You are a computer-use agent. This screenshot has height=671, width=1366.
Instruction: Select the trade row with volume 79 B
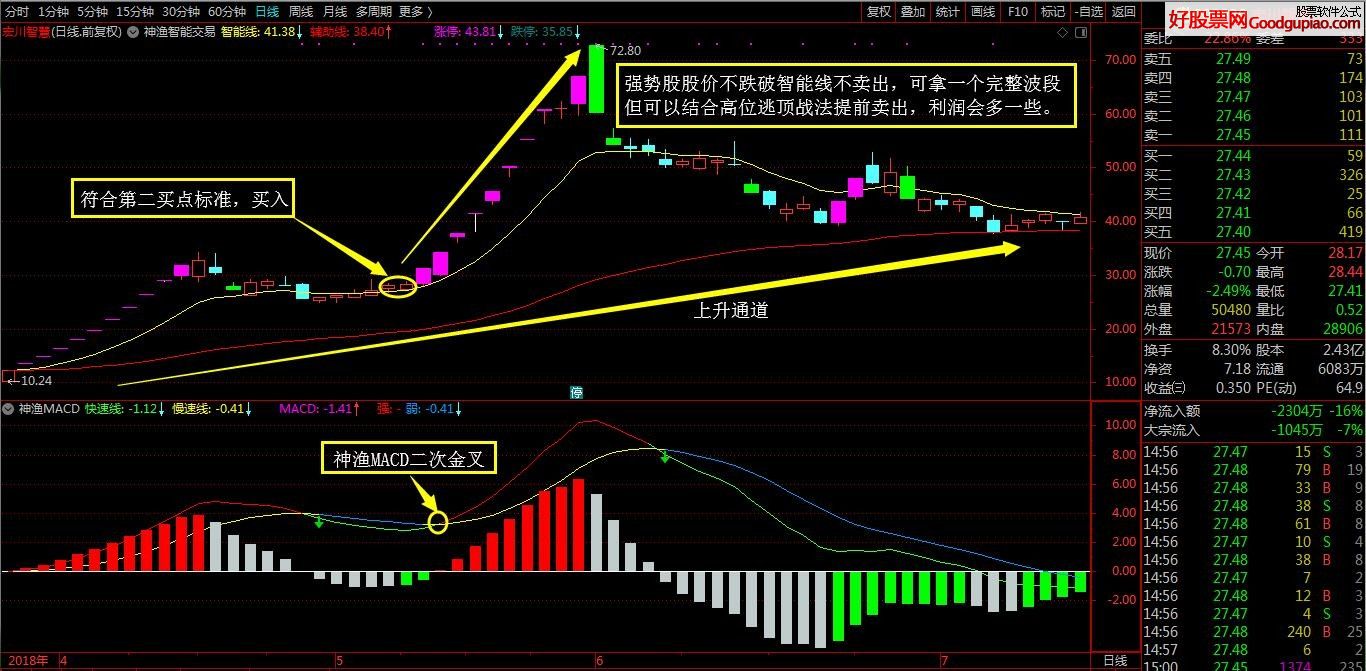[1253, 470]
